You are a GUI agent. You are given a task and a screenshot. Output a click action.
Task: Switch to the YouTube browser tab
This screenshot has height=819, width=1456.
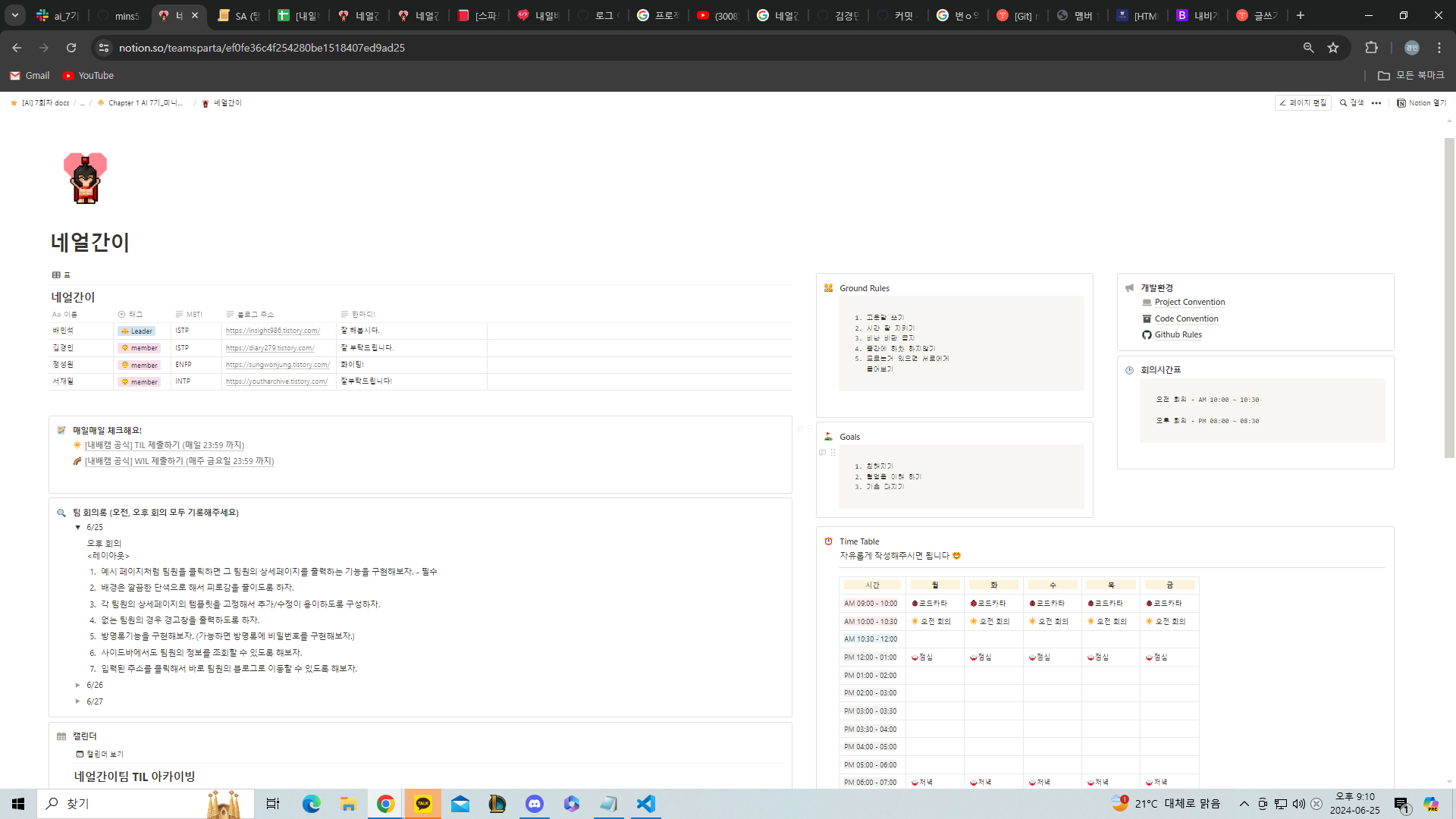[x=717, y=15]
